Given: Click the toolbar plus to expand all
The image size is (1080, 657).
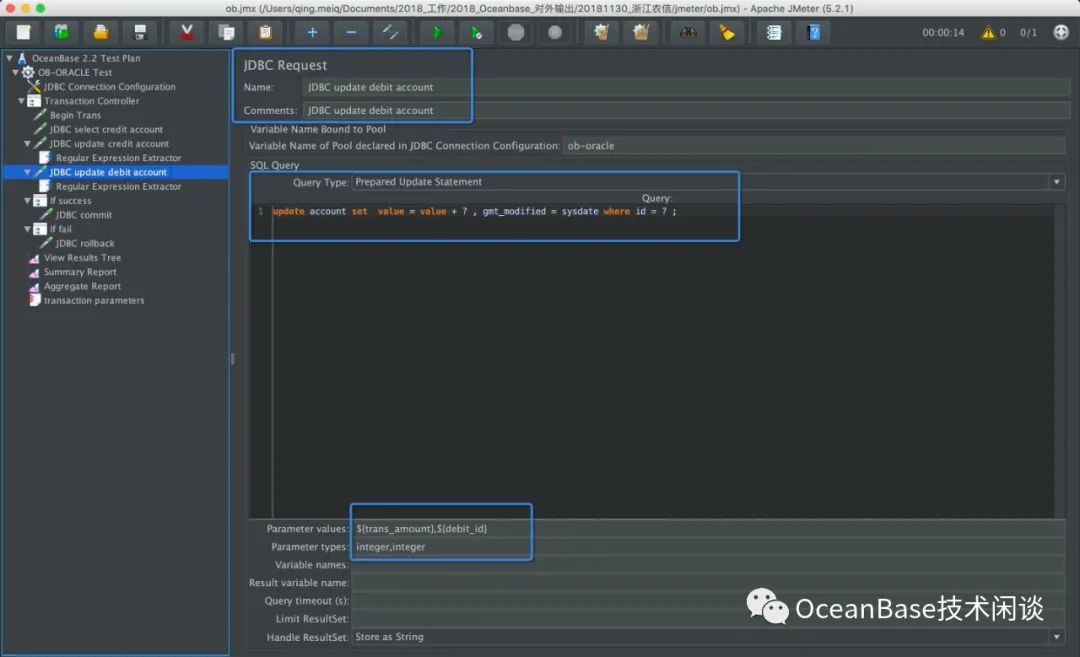Looking at the screenshot, I should click(312, 32).
